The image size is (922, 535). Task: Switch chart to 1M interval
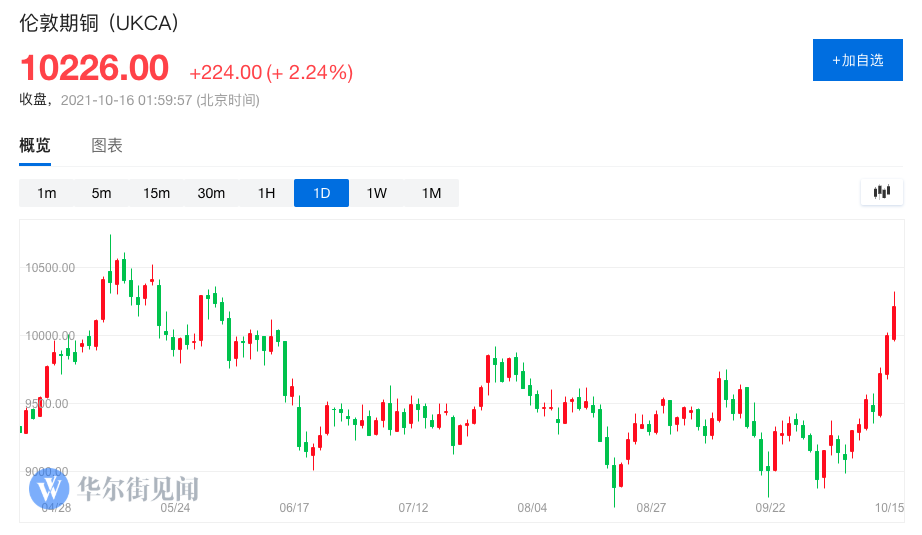tap(432, 193)
